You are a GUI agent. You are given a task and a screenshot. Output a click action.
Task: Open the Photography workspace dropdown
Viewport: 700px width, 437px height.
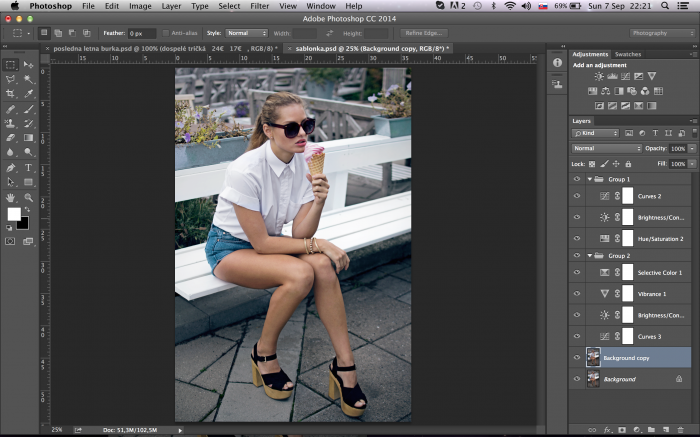tap(662, 33)
